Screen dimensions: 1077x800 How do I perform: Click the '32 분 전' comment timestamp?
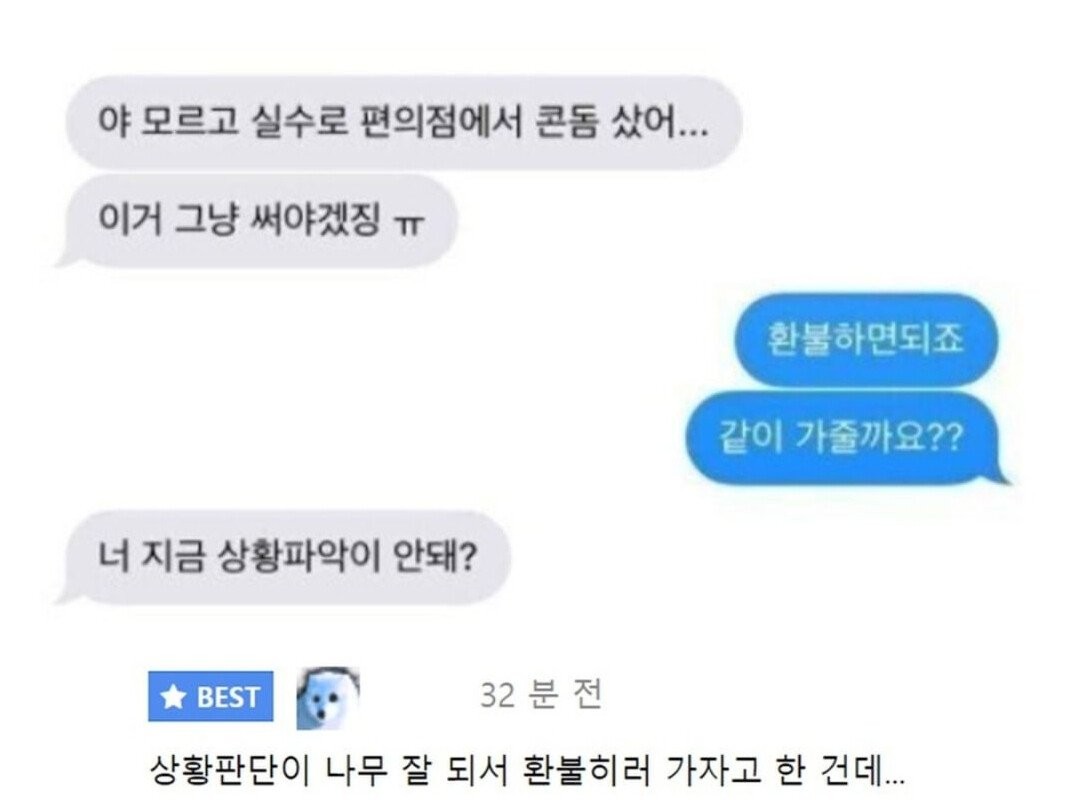pyautogui.click(x=541, y=694)
